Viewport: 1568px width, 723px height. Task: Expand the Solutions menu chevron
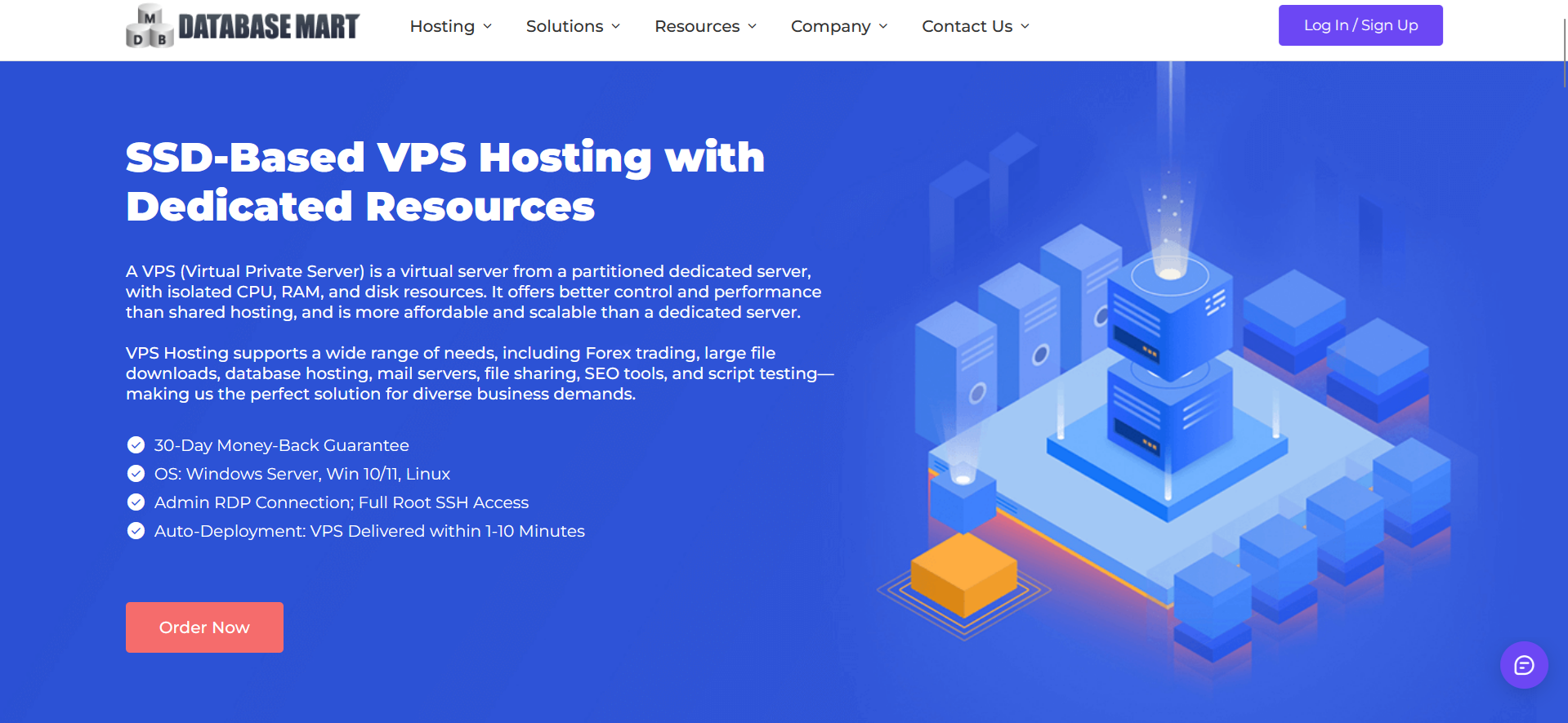click(616, 26)
